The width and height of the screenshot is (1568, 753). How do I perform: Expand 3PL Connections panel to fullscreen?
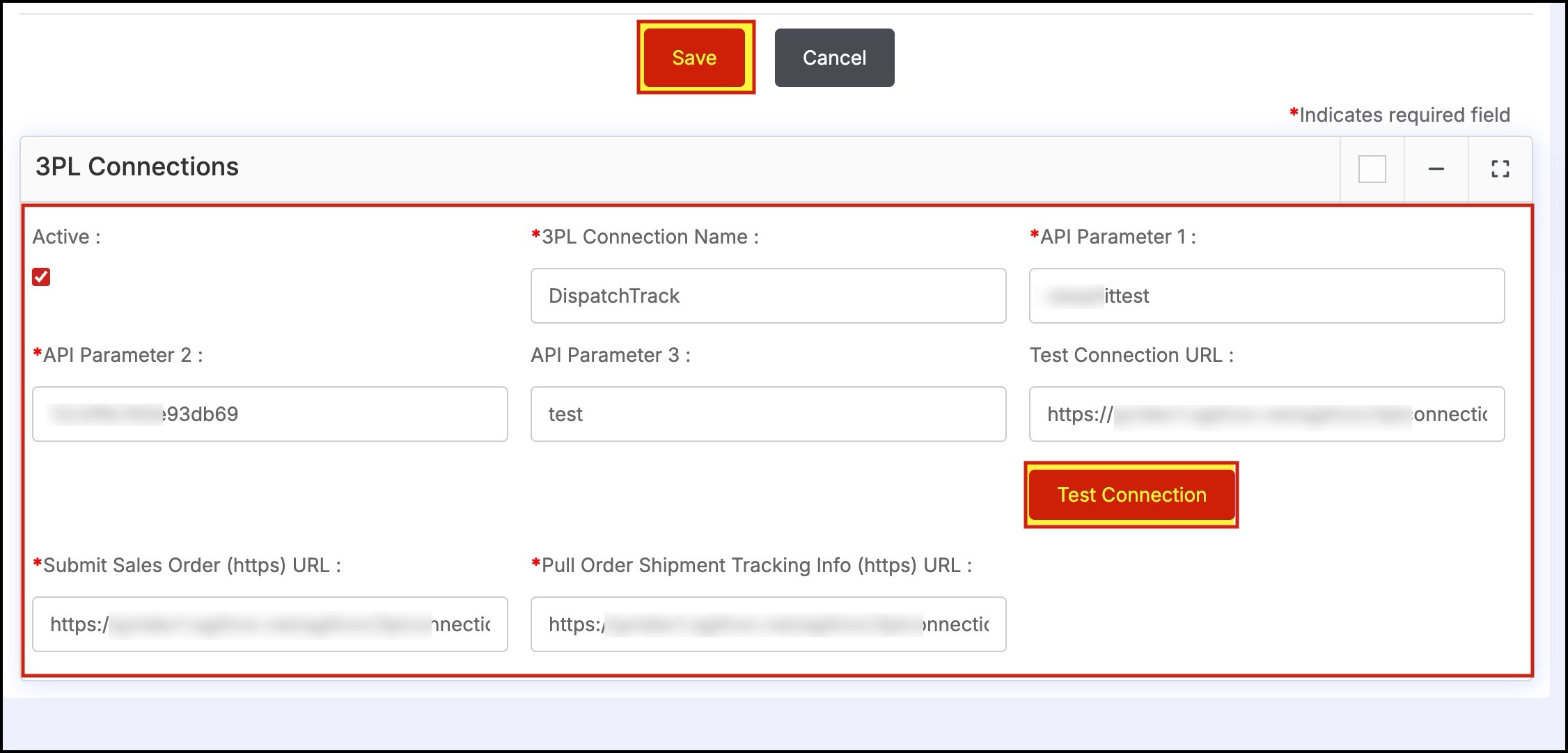point(1500,169)
